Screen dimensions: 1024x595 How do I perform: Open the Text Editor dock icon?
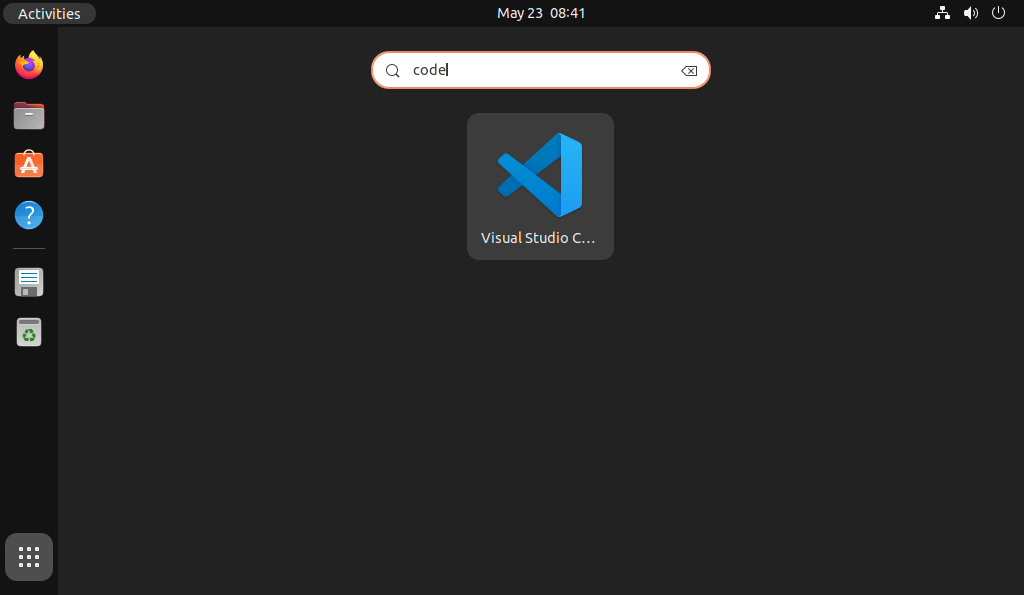(28, 282)
